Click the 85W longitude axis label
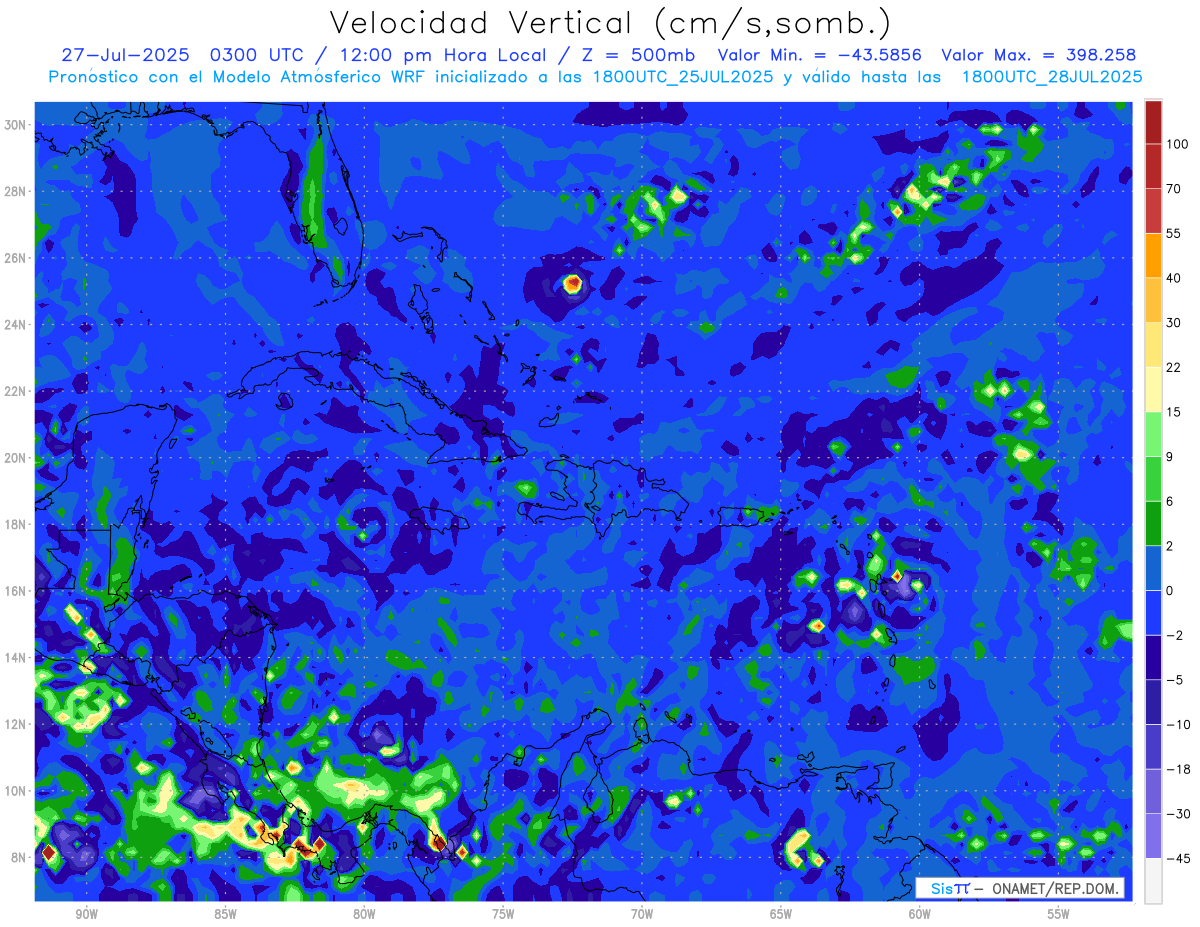Viewport: 1200px width, 927px height. pyautogui.click(x=225, y=914)
